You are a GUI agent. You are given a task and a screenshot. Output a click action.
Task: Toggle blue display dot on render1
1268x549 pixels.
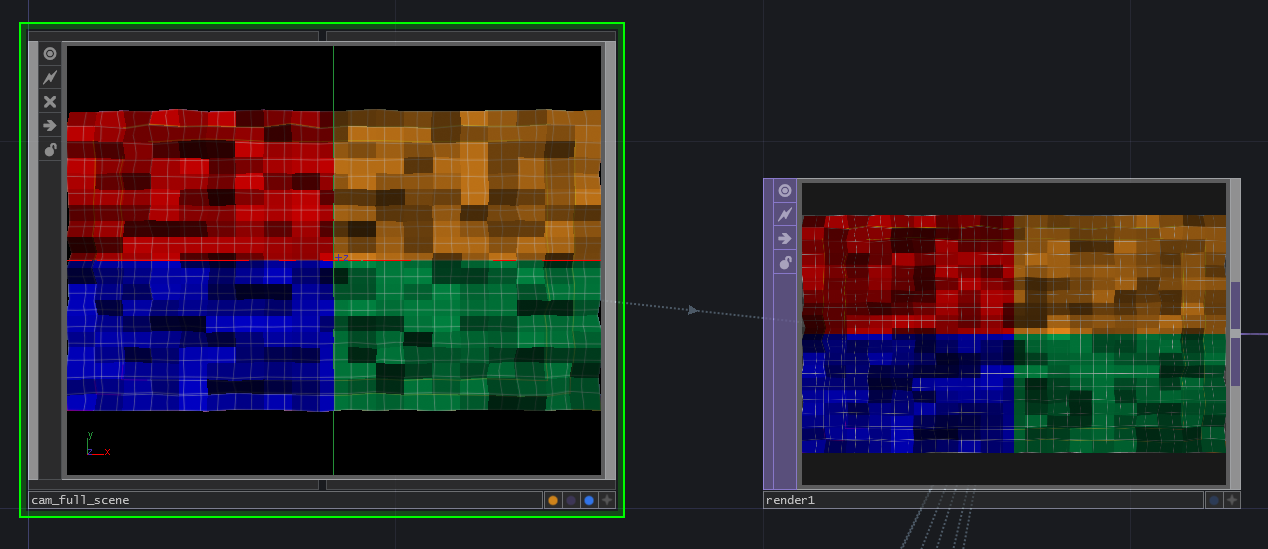tap(1214, 500)
